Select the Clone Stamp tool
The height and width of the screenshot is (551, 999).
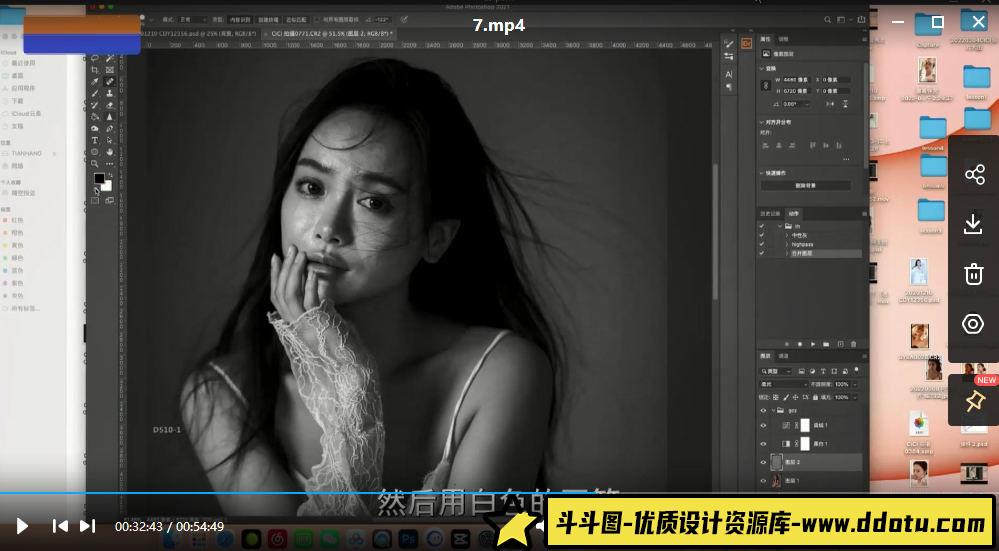coord(110,93)
